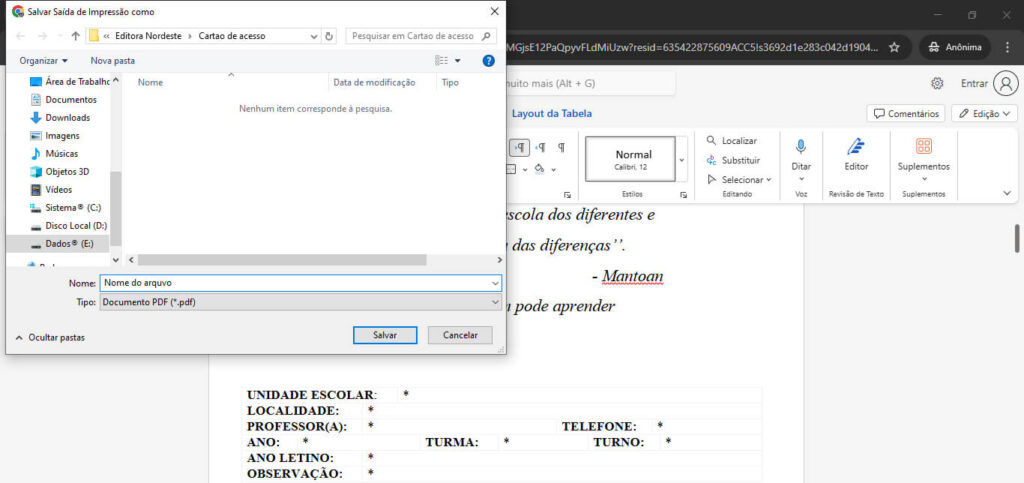Click Editora Nordeste in the address path
This screenshot has width=1024, height=483.
point(150,37)
